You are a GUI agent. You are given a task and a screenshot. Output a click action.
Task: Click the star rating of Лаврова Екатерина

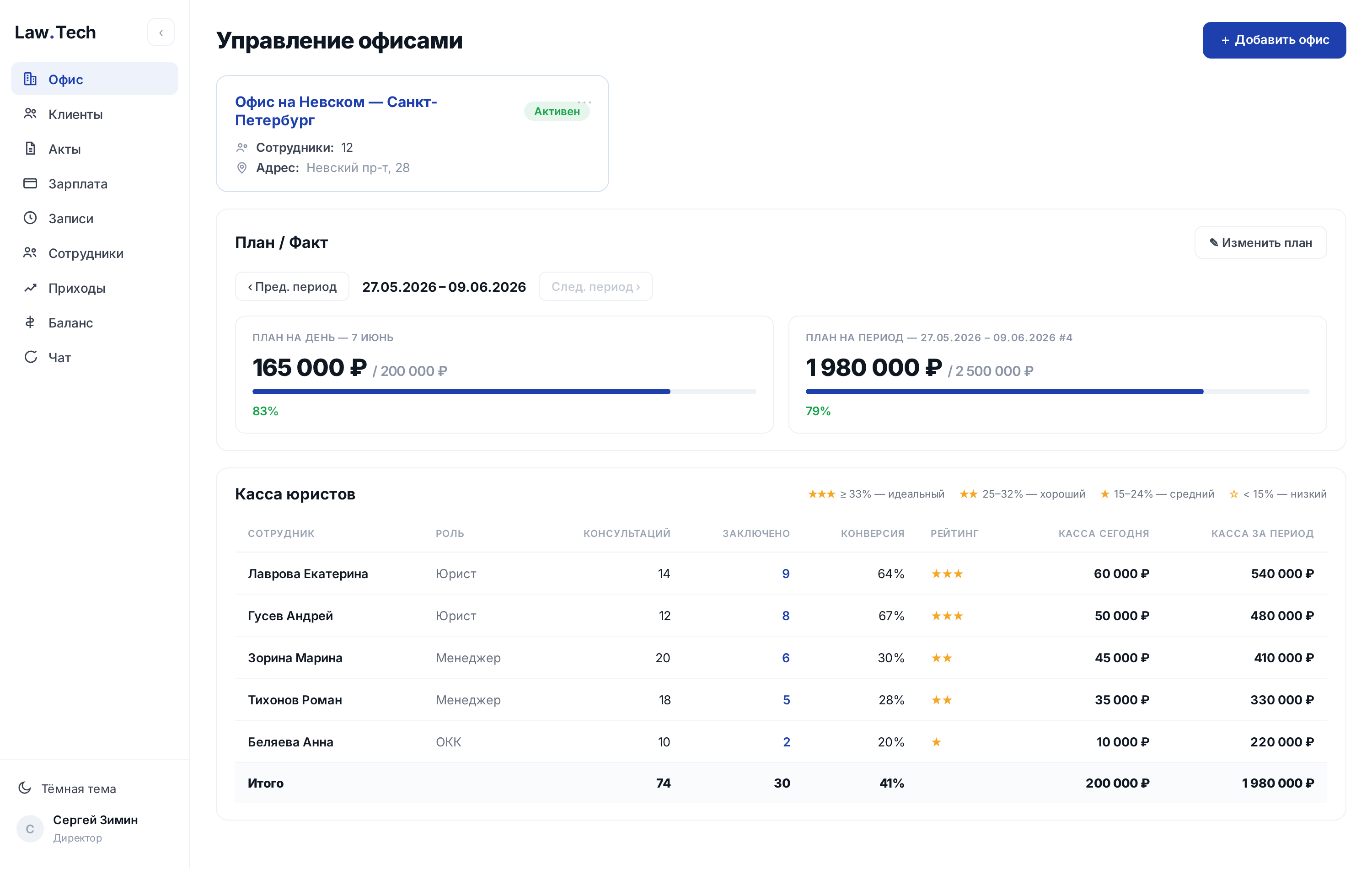click(947, 574)
